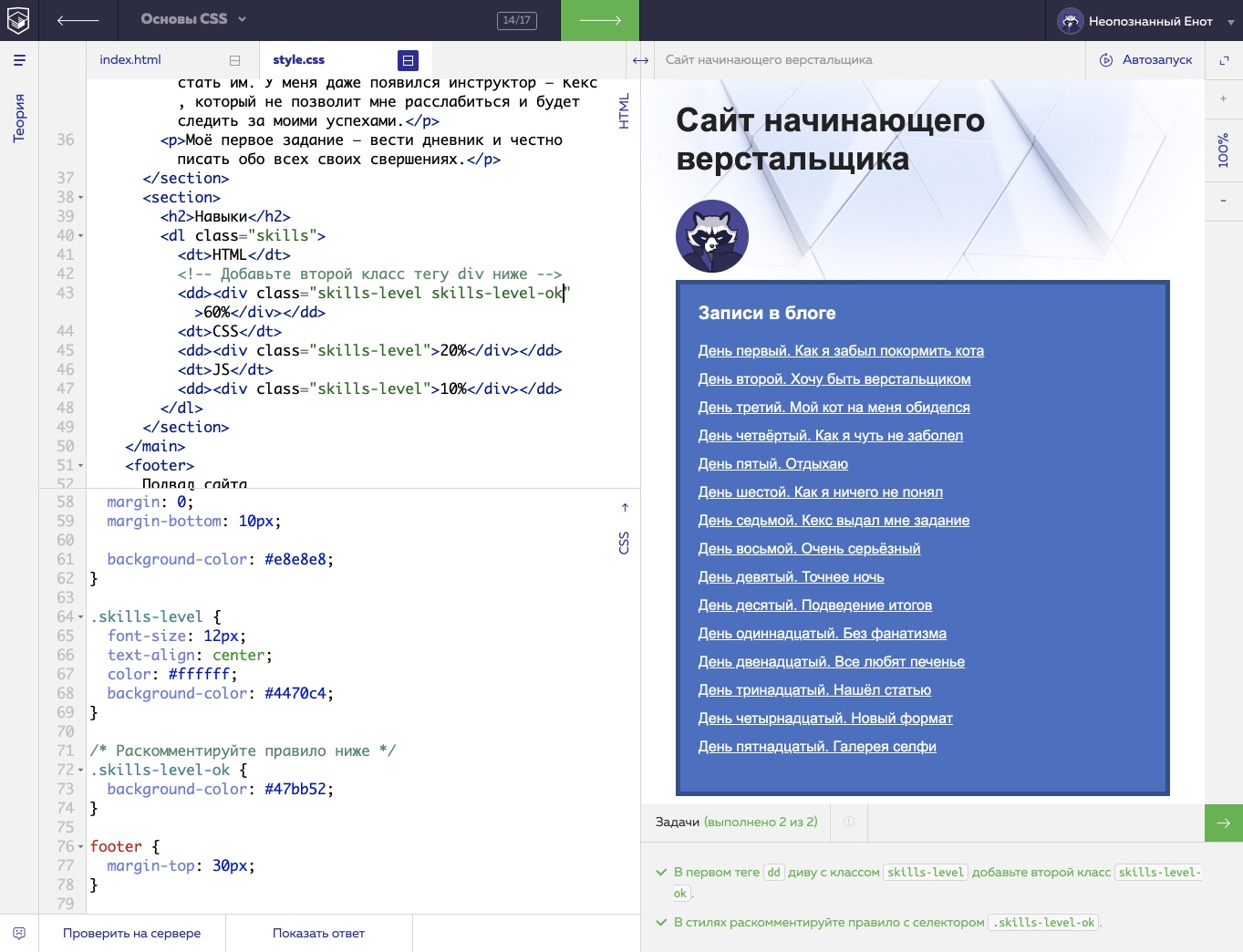The width and height of the screenshot is (1243, 952).
Task: Go to next lesson with green arrow
Action: click(599, 20)
